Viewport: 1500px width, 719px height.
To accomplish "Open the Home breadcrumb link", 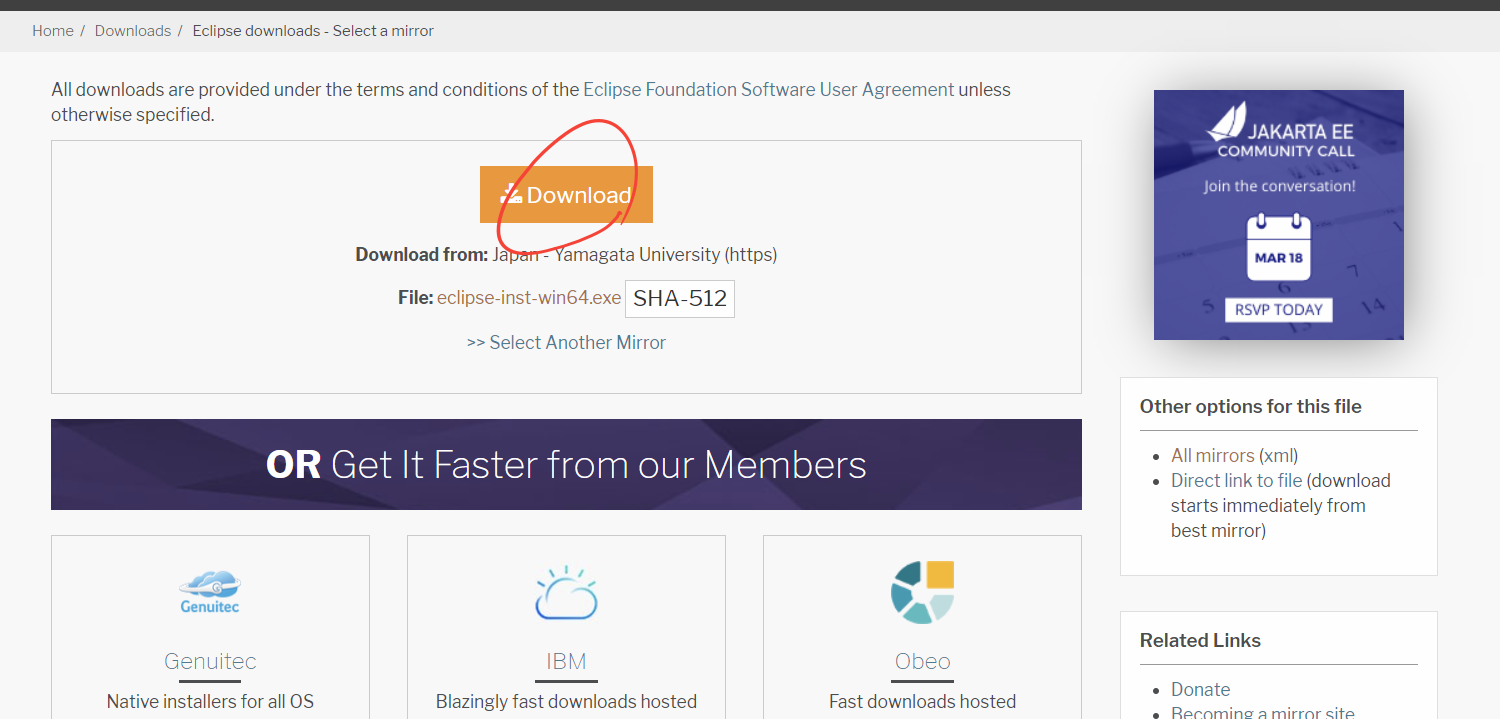I will (53, 31).
